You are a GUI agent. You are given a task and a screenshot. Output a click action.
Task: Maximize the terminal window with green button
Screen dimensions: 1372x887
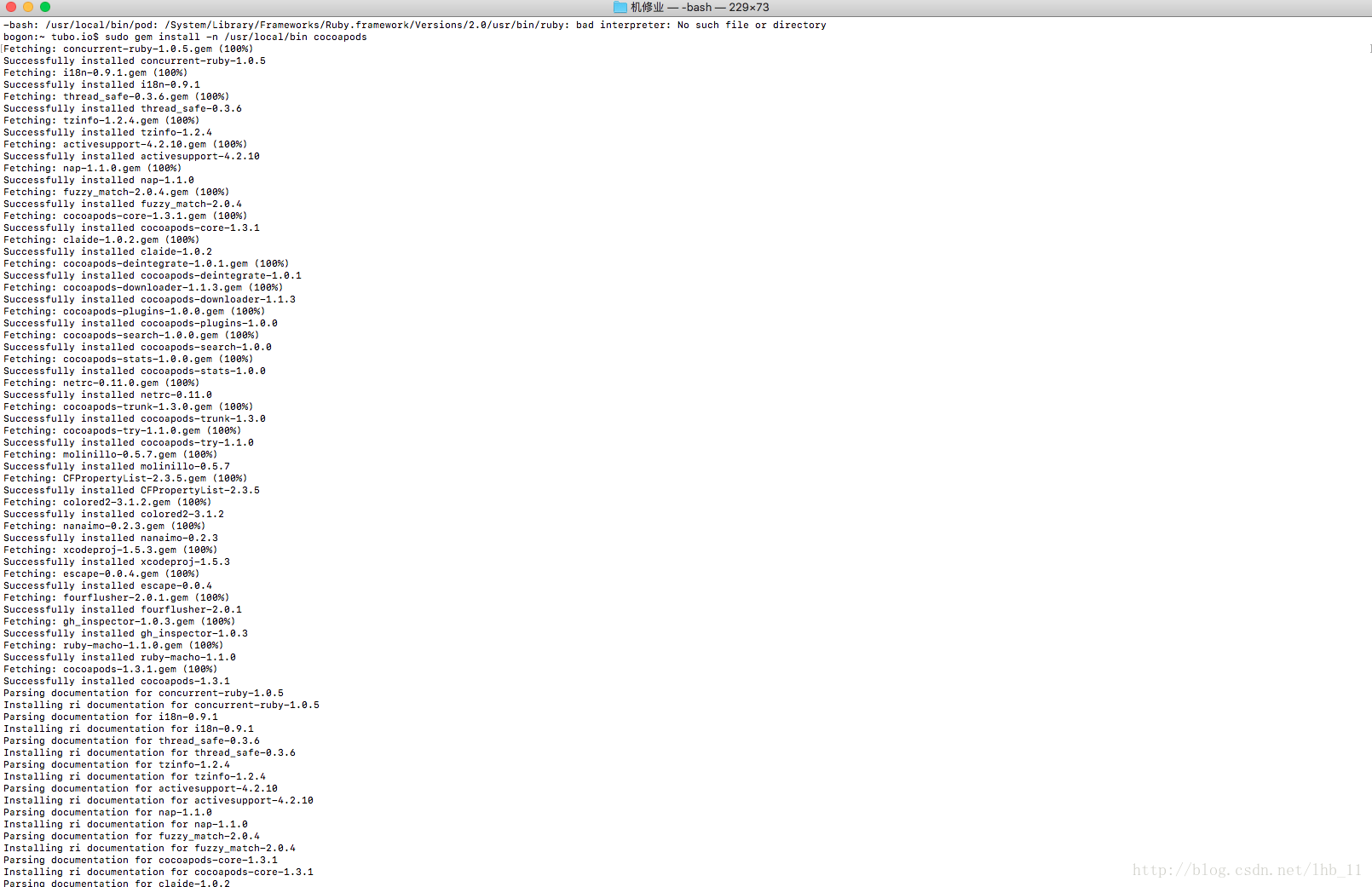[45, 7]
